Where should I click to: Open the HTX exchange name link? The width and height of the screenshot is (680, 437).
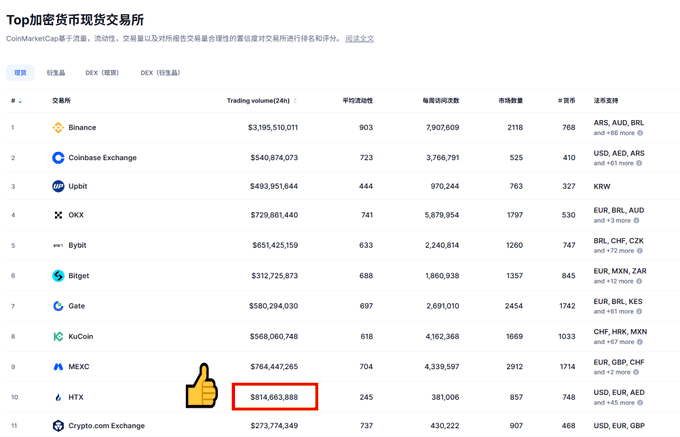pyautogui.click(x=75, y=397)
